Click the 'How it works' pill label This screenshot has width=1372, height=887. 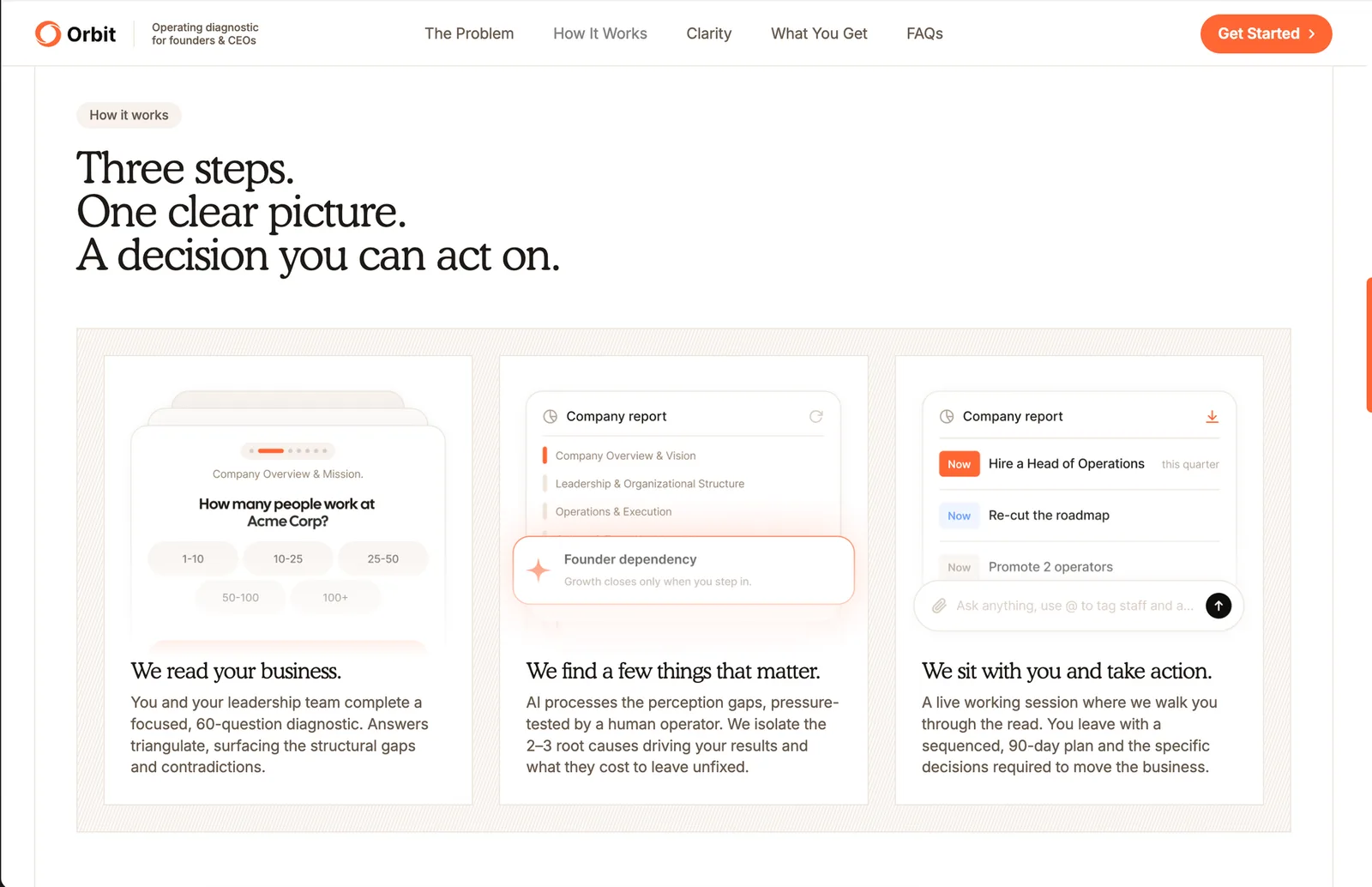129,115
